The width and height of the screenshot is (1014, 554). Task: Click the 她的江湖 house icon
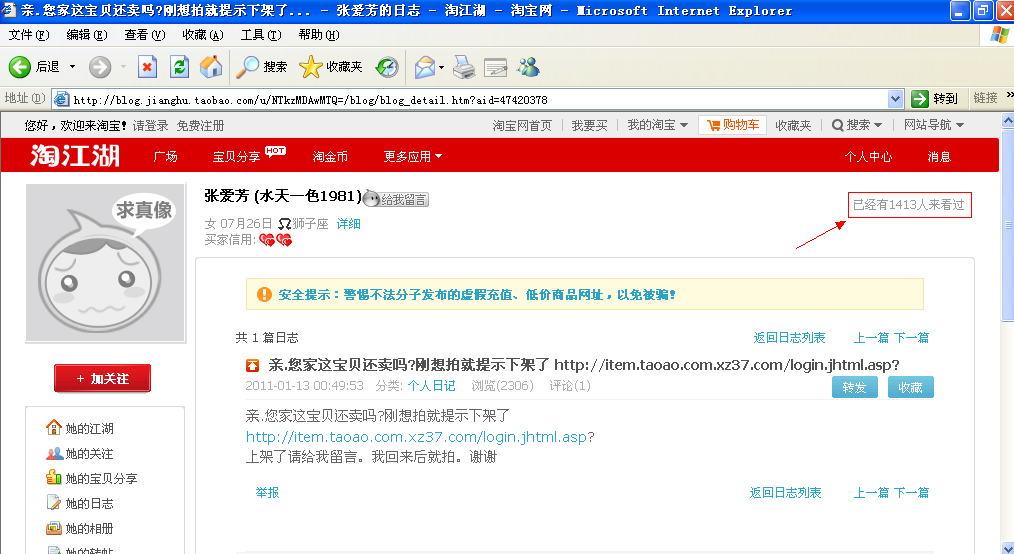(54, 427)
